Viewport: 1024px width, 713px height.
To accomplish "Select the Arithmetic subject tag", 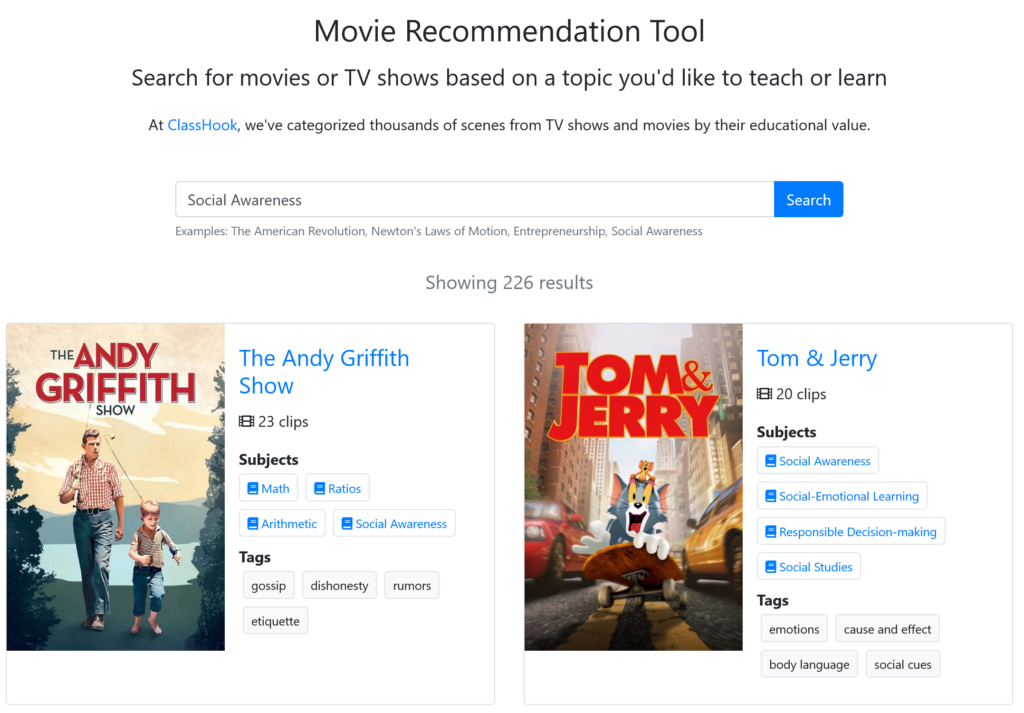I will (x=282, y=523).
